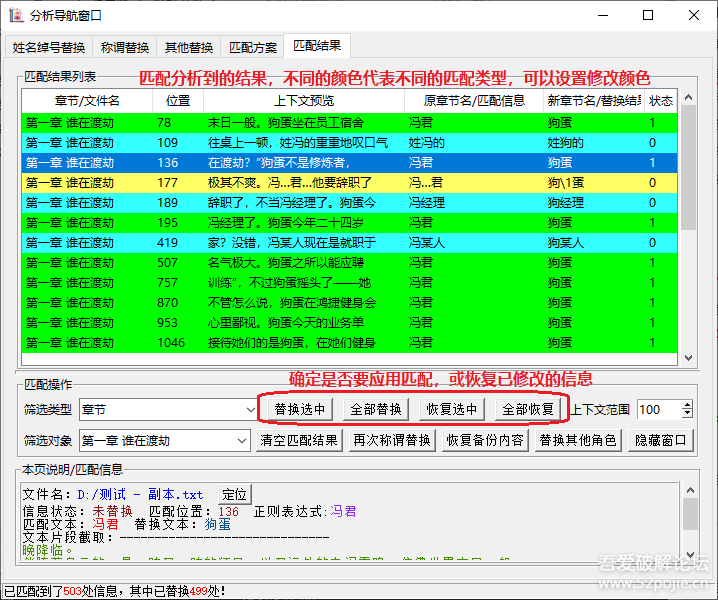718x600 pixels.
Task: Close the 分析导航窗口 window
Action: [694, 15]
